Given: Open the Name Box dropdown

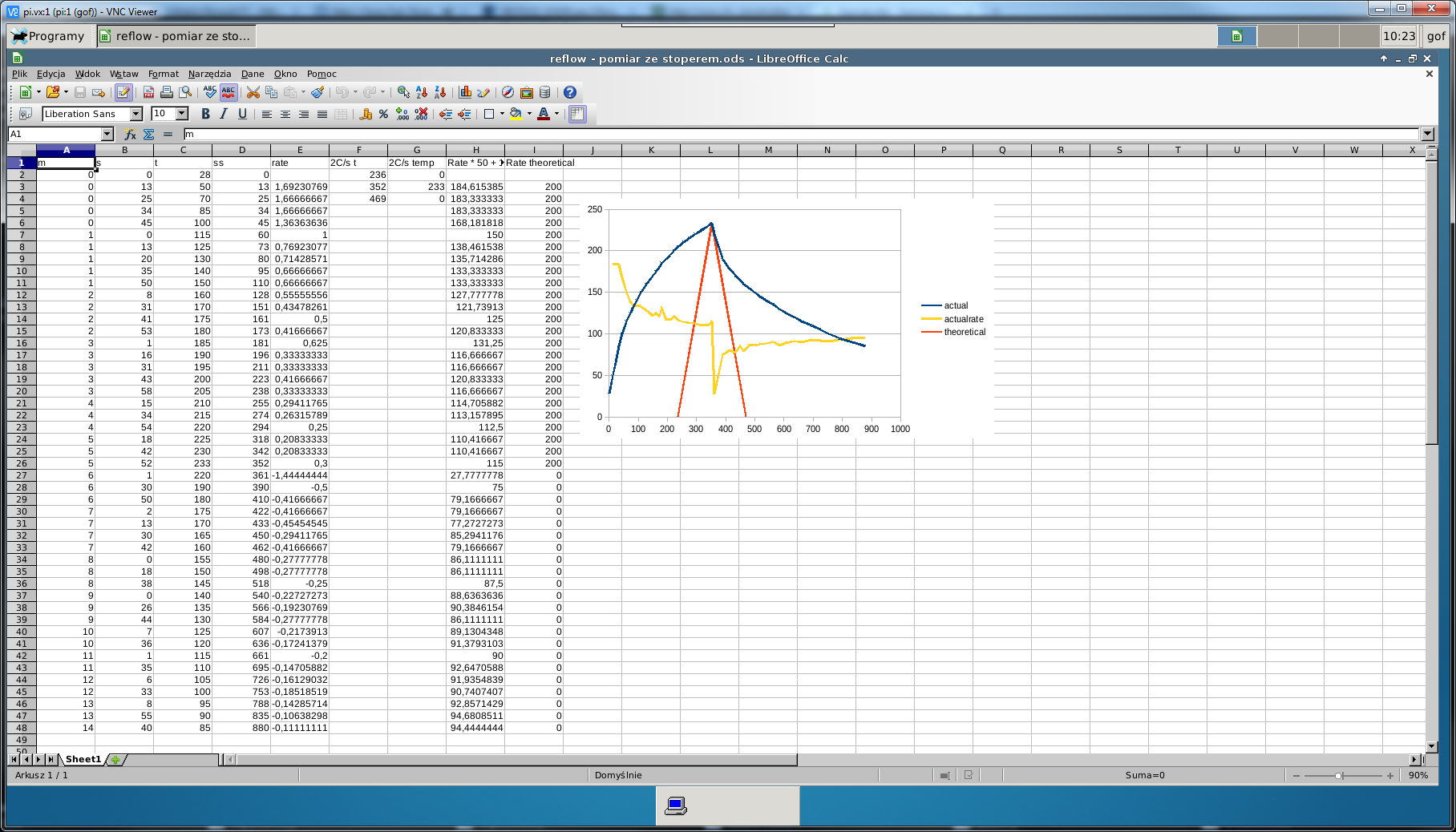Looking at the screenshot, I should pos(107,134).
